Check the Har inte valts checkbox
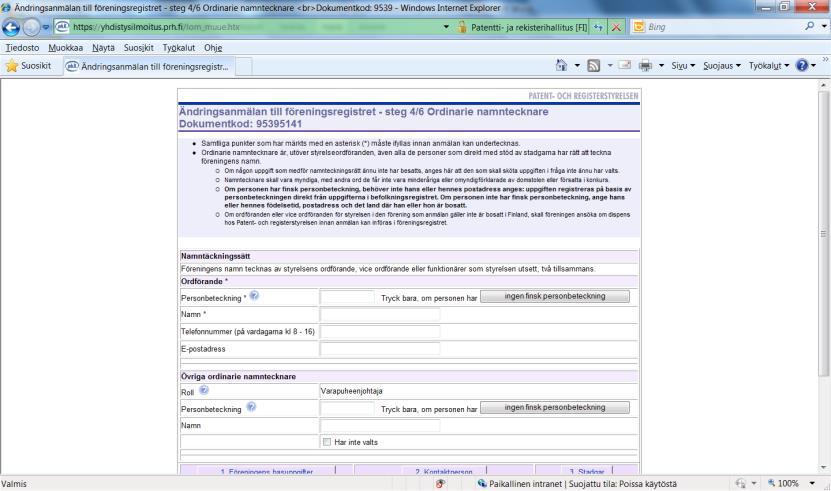 [x=327, y=442]
